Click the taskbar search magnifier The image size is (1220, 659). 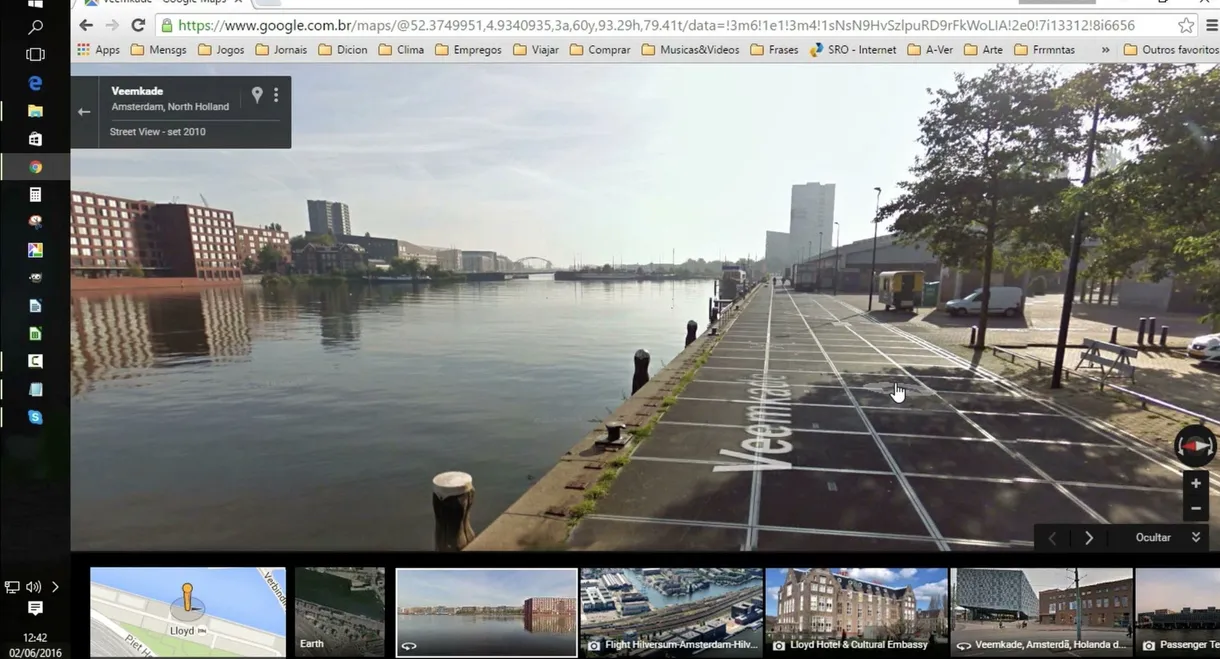click(x=35, y=27)
